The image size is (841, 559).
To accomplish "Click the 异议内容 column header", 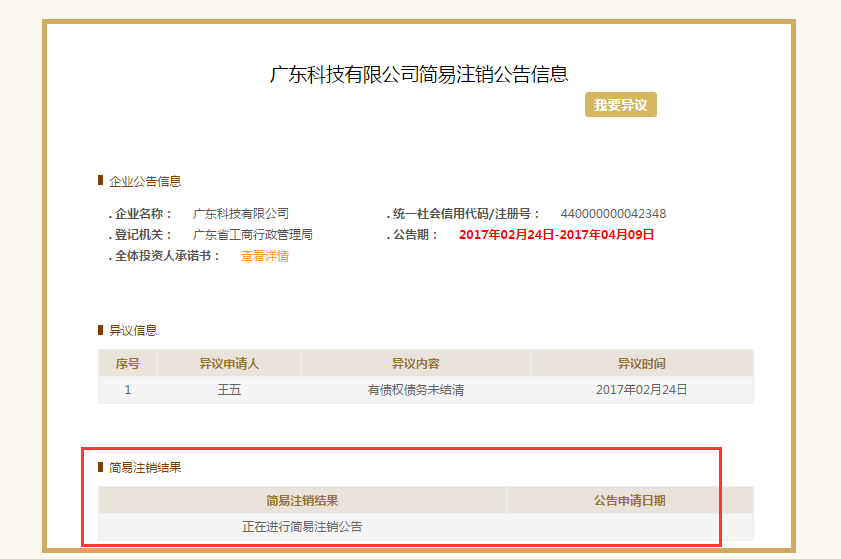I will point(415,363).
